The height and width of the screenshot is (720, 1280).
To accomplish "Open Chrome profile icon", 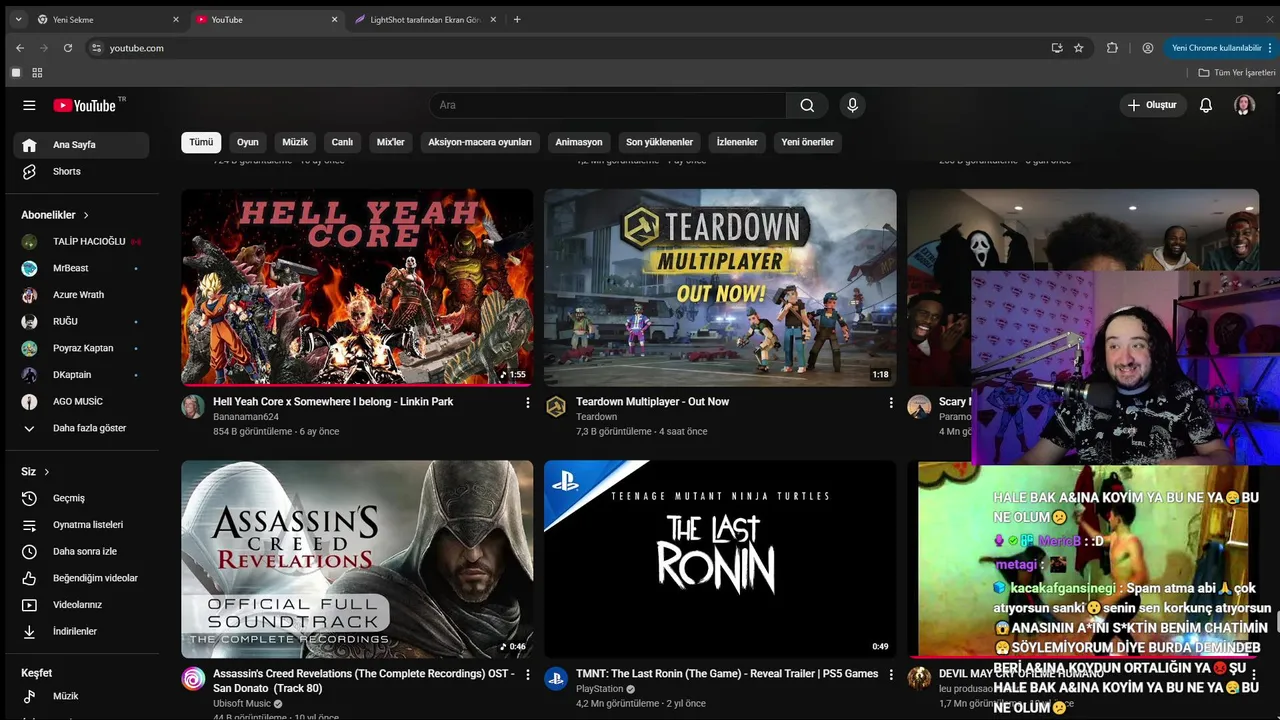I will coord(1148,48).
